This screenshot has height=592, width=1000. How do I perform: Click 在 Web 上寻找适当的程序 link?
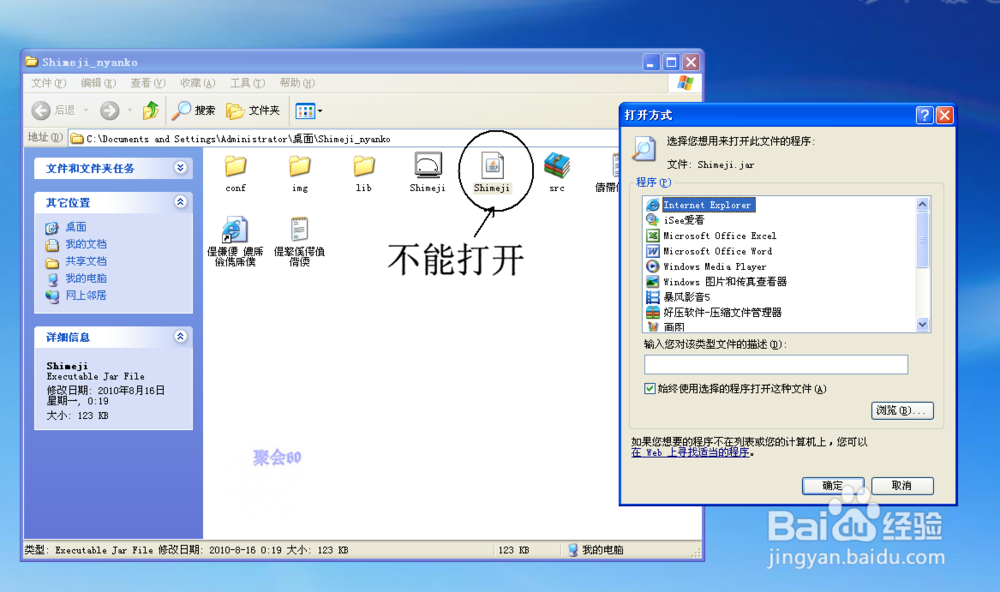[690, 452]
